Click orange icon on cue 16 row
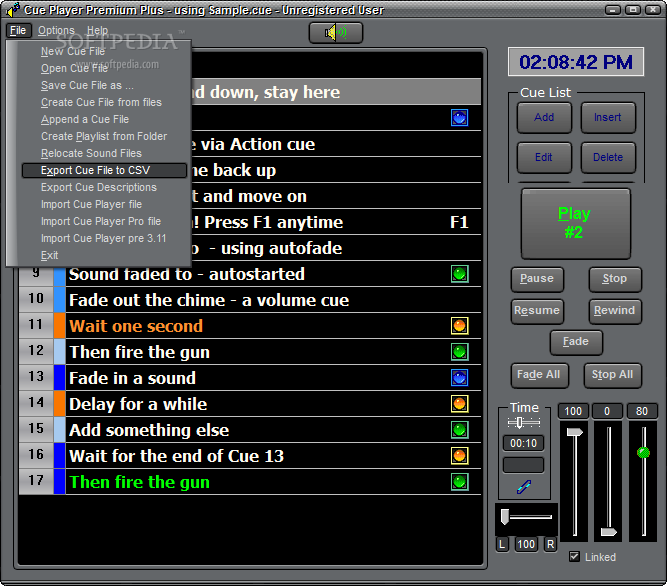667x586 pixels. coord(459,455)
